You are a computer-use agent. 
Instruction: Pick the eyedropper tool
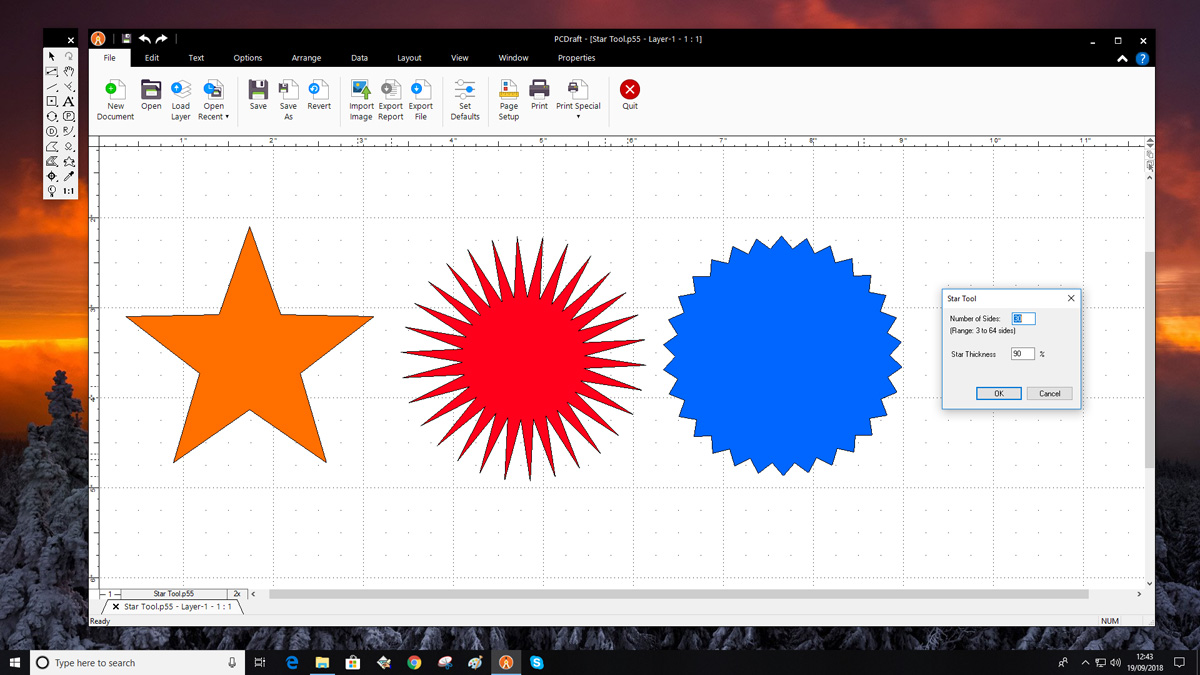(69, 176)
